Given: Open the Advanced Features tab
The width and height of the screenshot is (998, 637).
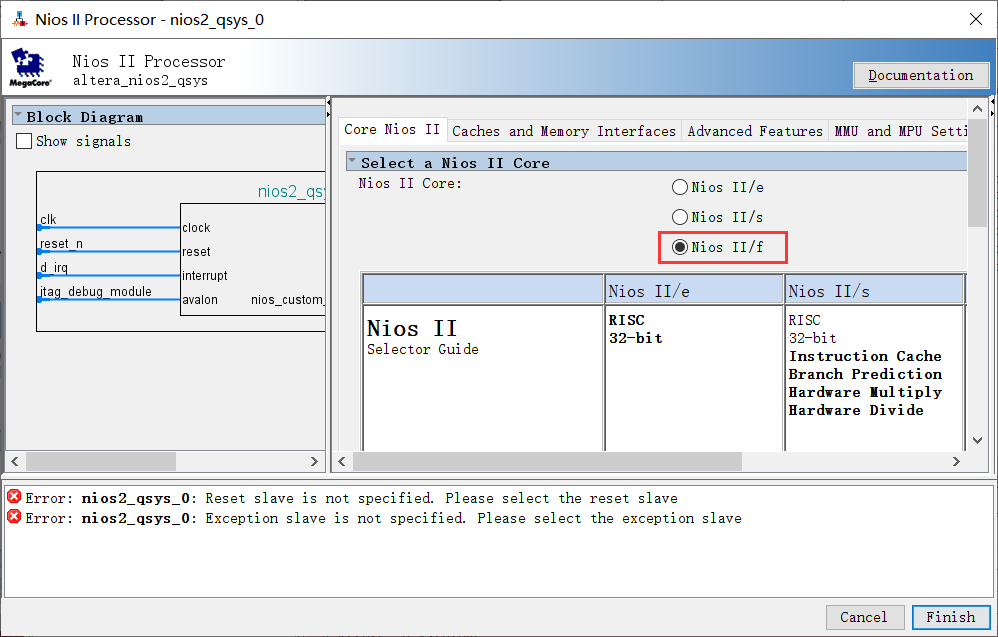Looking at the screenshot, I should [x=755, y=131].
